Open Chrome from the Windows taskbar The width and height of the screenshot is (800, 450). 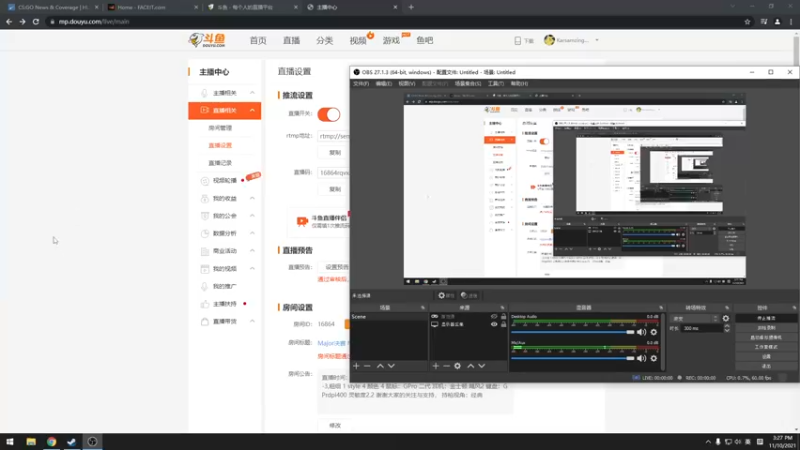coord(52,442)
